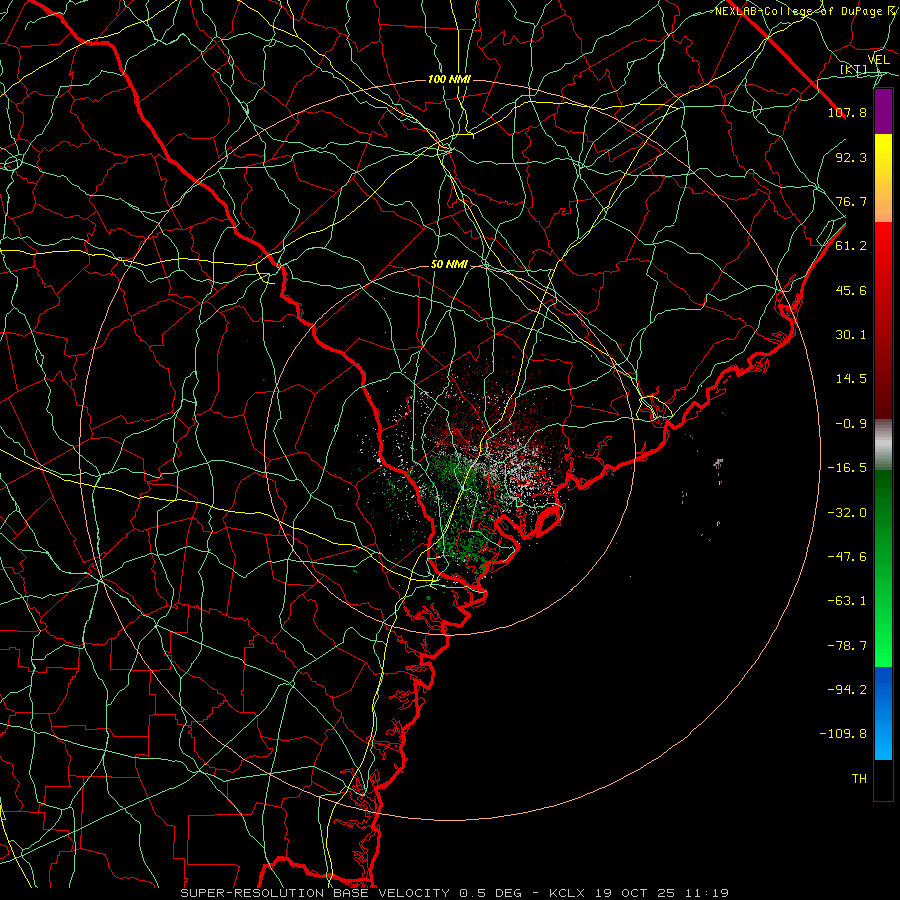Click the yellow-orange segment of the color bar
The image size is (900, 900).
883,178
